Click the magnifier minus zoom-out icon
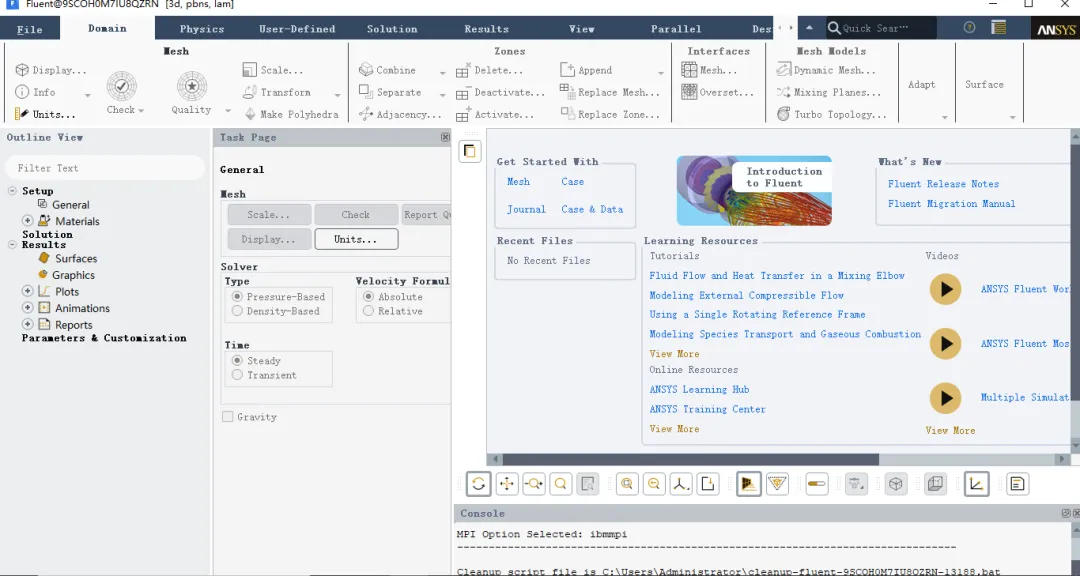The width and height of the screenshot is (1080, 576). (654, 484)
